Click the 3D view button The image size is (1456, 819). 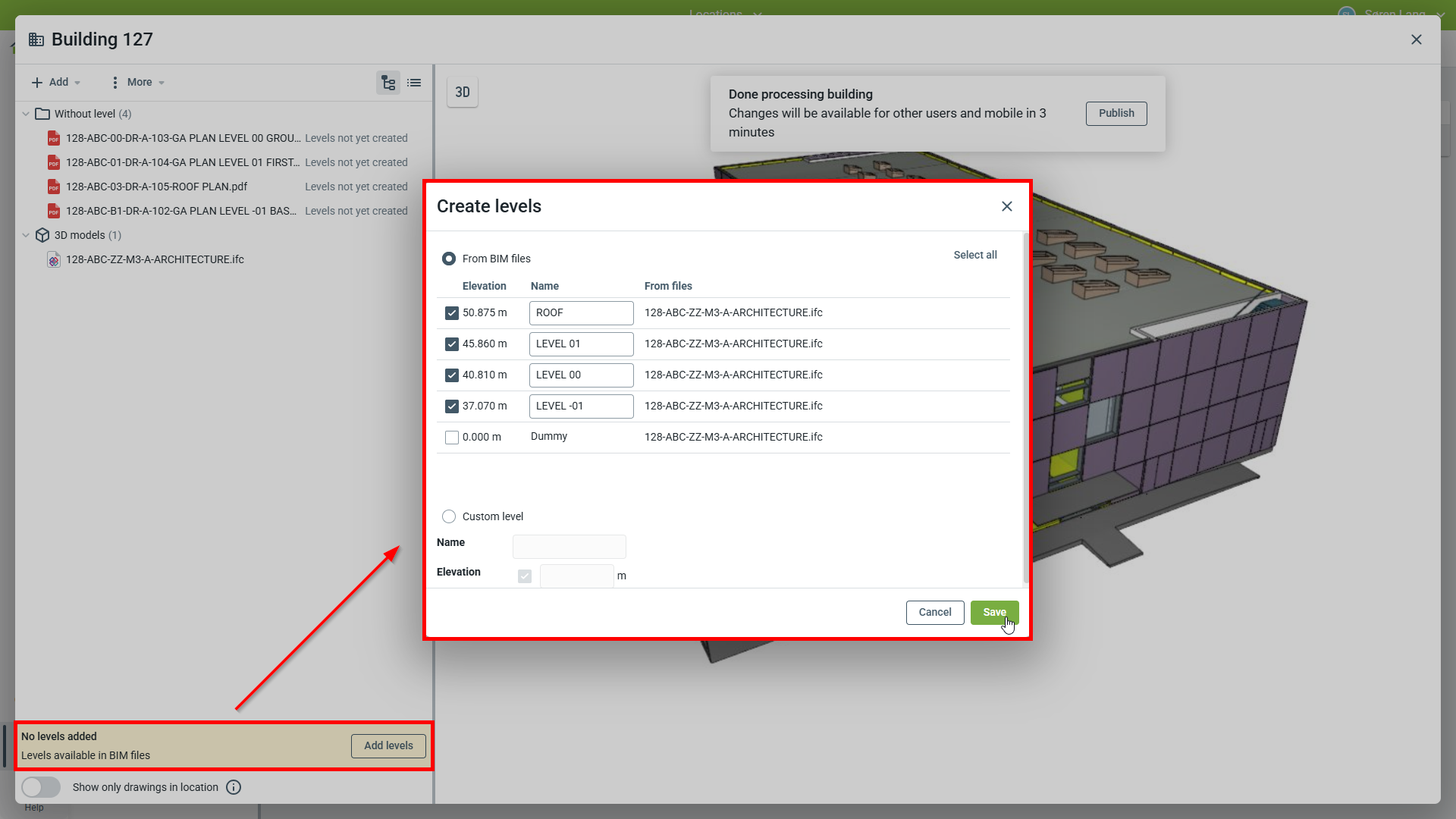click(x=463, y=93)
